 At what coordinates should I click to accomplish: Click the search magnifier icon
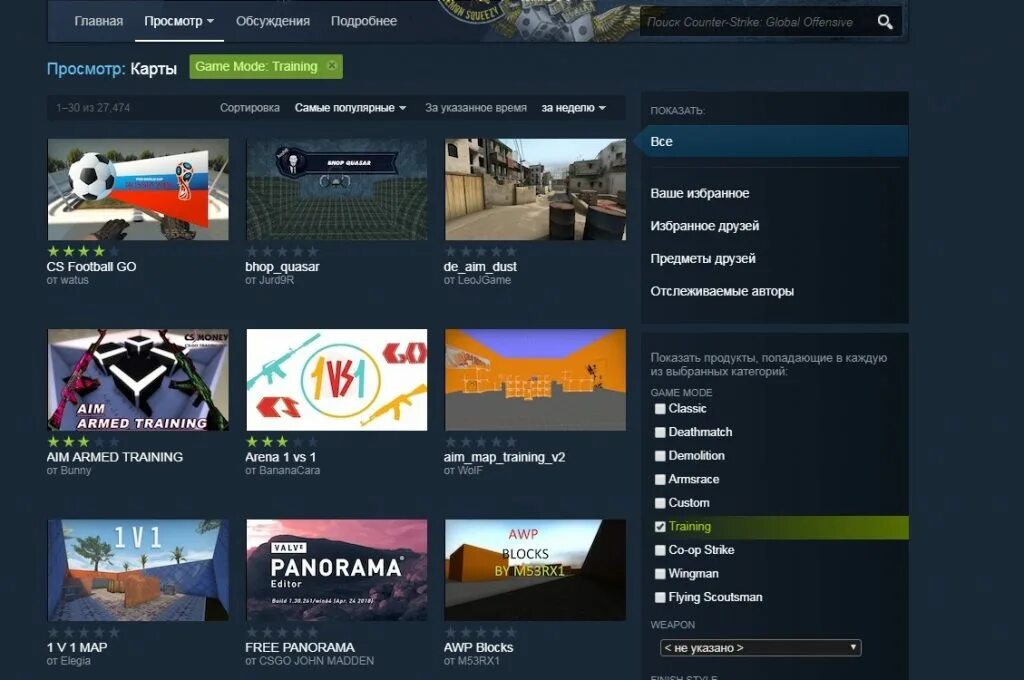[x=885, y=22]
